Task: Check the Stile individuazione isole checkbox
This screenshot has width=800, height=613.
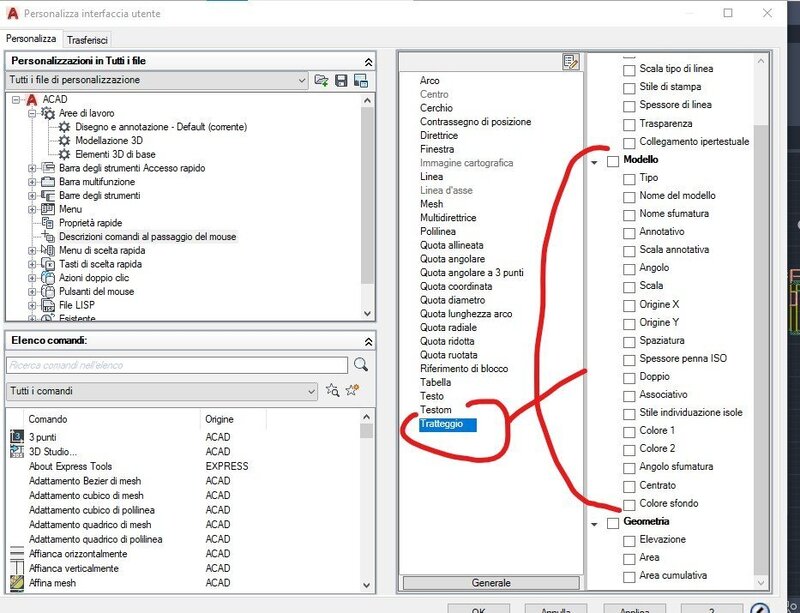Action: point(629,414)
